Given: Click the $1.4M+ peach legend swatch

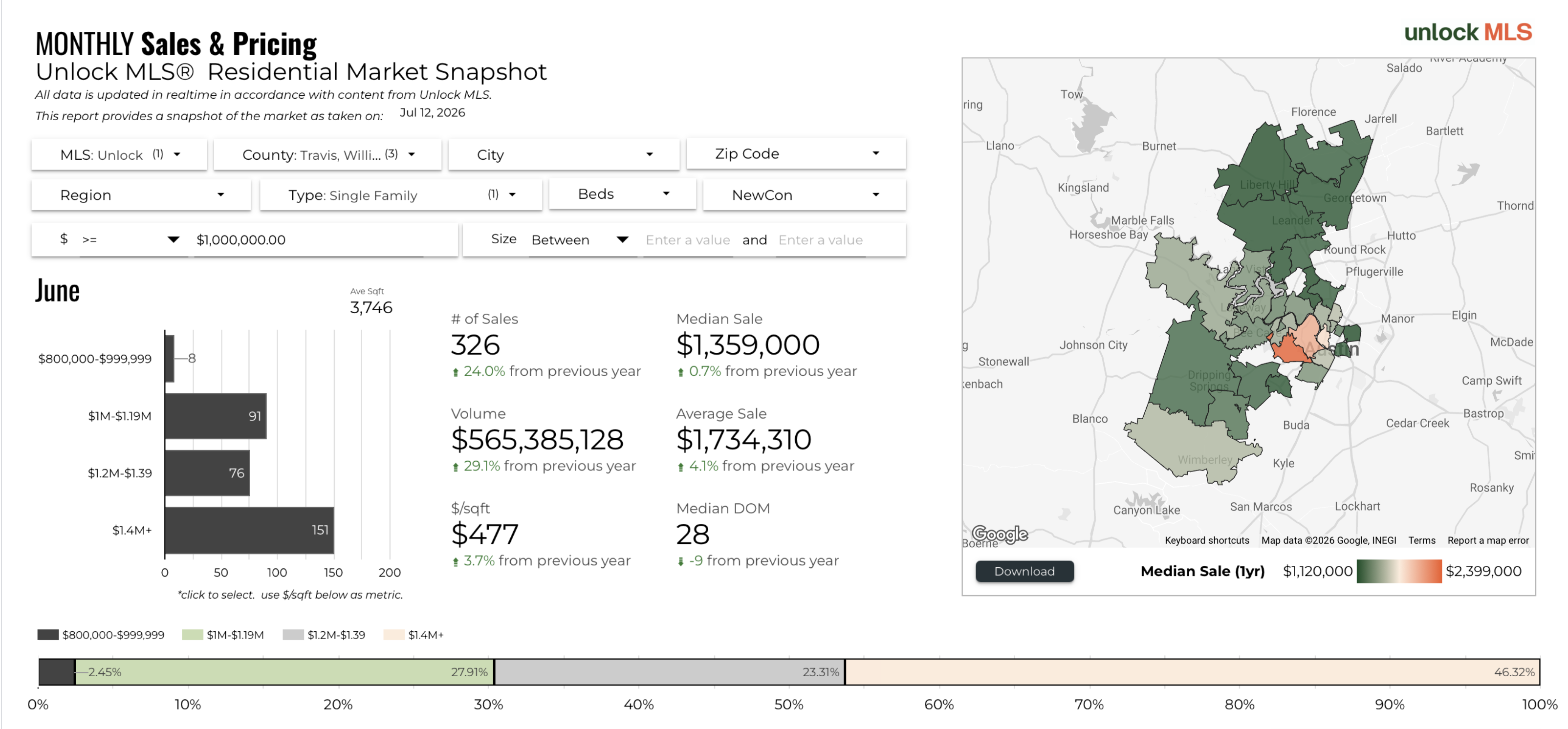Looking at the screenshot, I should [394, 635].
